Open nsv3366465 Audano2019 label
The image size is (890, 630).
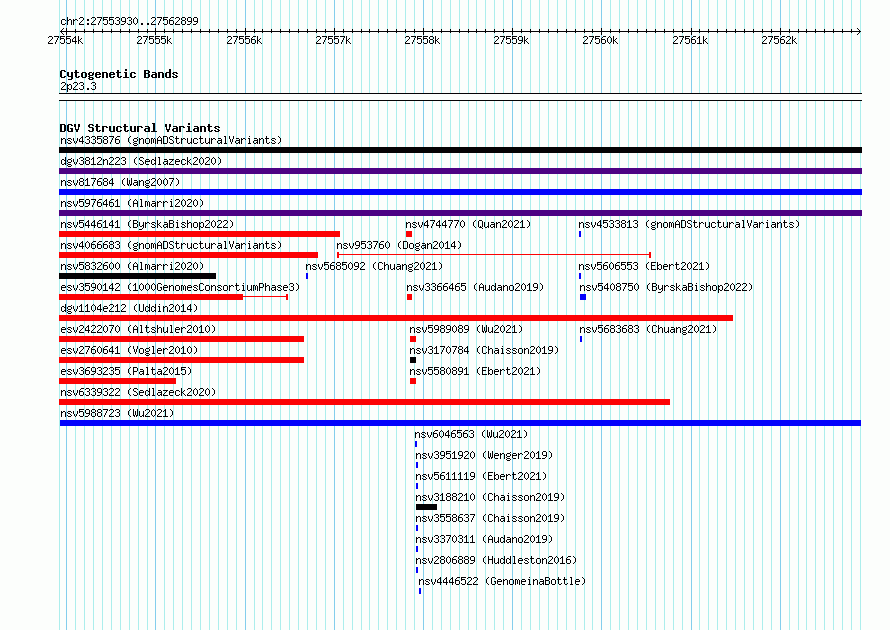point(475,287)
